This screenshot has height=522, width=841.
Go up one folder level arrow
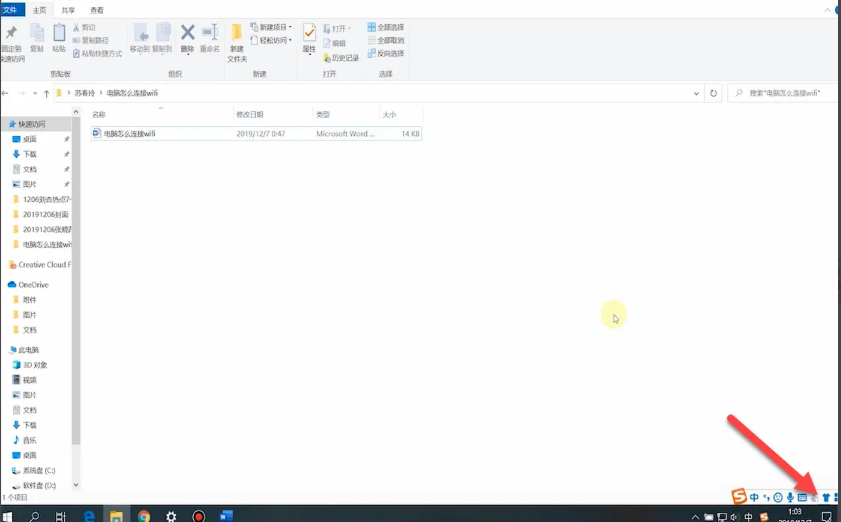46,93
